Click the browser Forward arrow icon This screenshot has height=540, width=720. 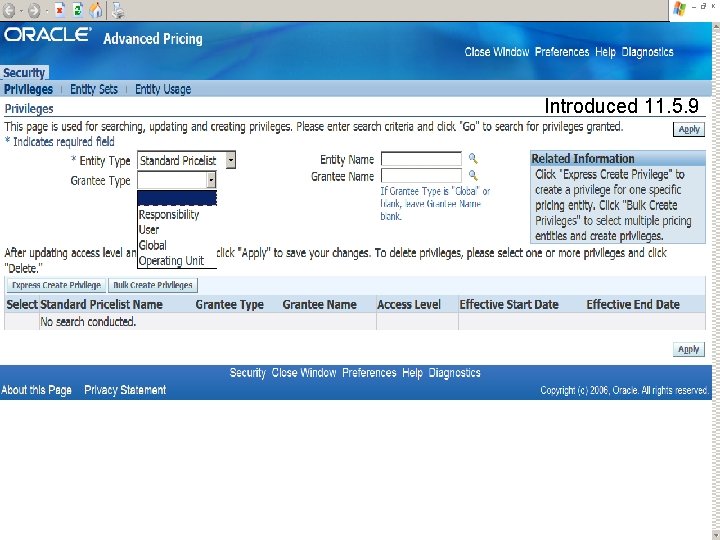click(34, 10)
